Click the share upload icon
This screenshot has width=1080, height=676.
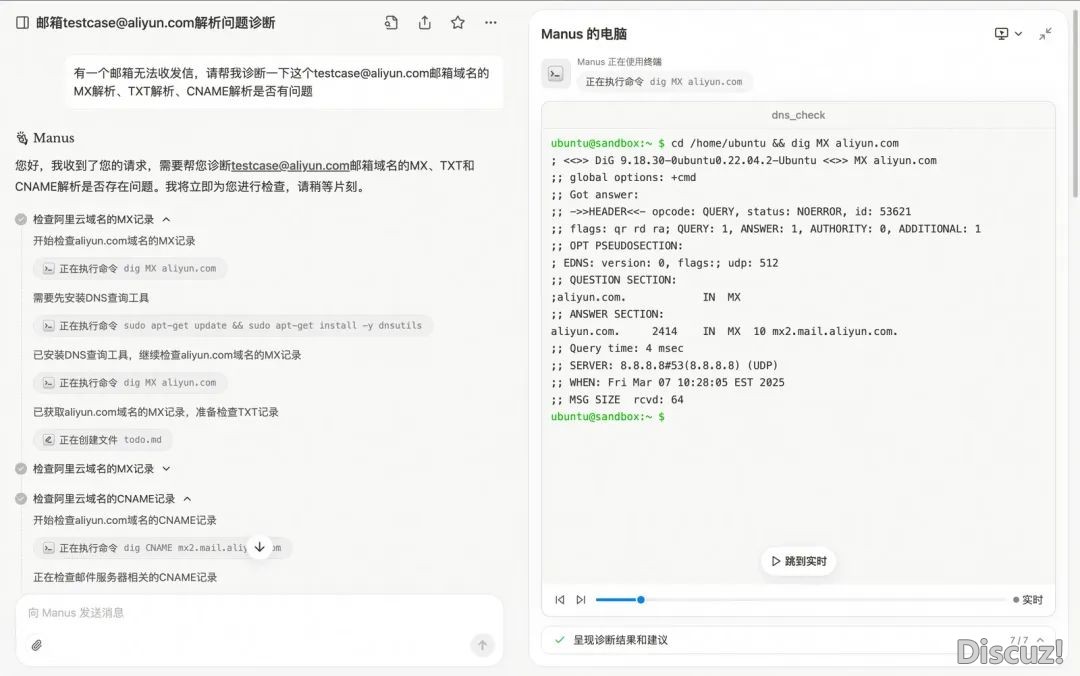pyautogui.click(x=424, y=23)
